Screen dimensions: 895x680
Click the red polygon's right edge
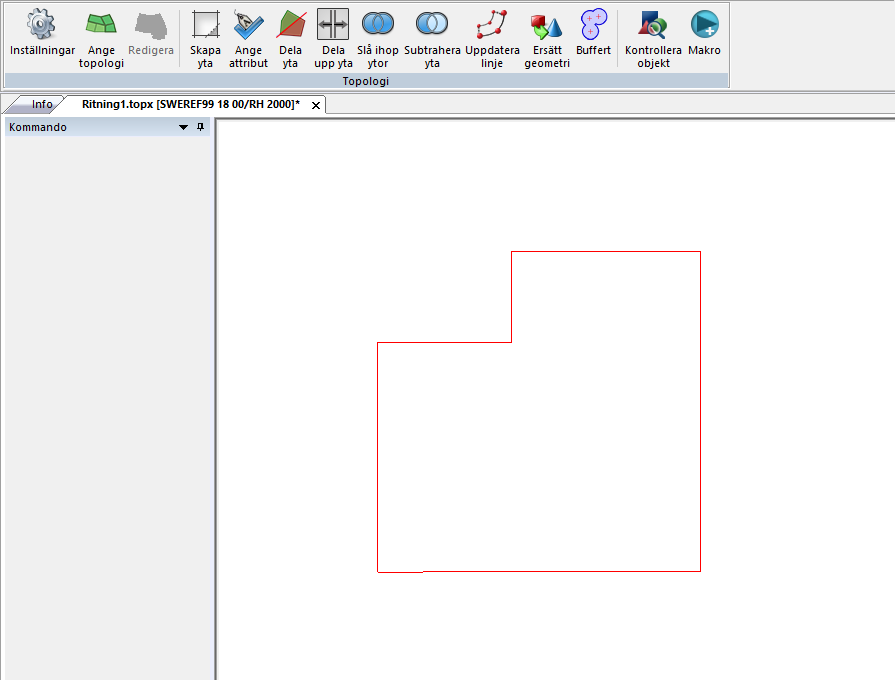(x=700, y=410)
